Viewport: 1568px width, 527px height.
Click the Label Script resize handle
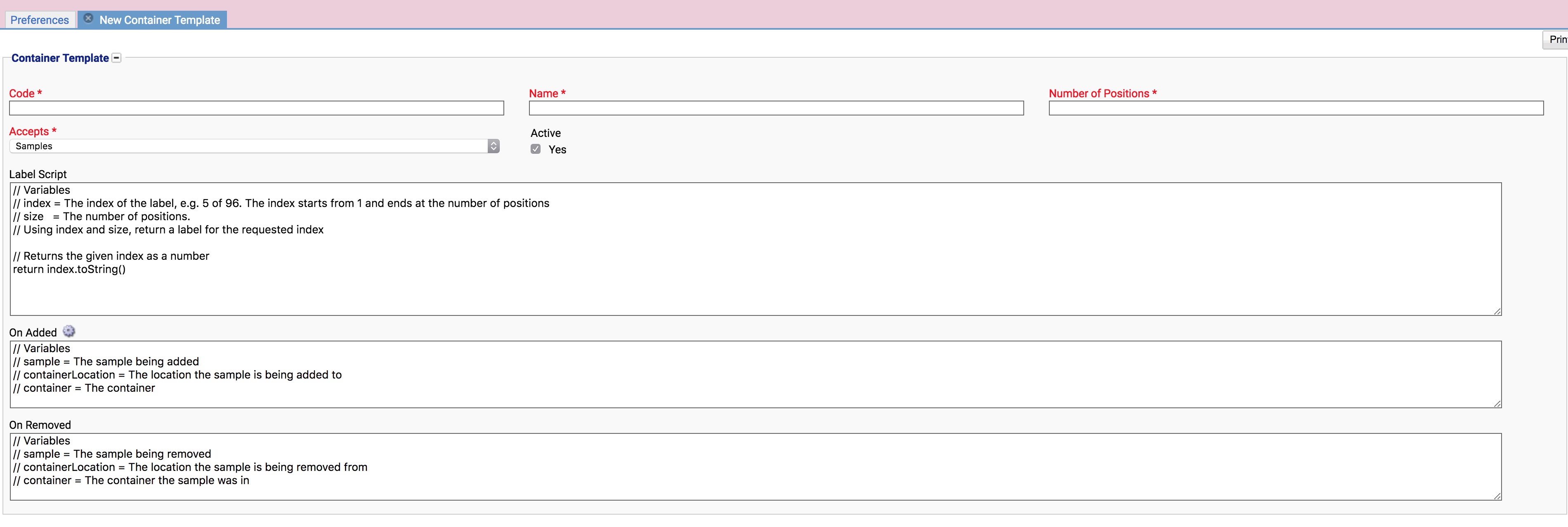pyautogui.click(x=1497, y=311)
